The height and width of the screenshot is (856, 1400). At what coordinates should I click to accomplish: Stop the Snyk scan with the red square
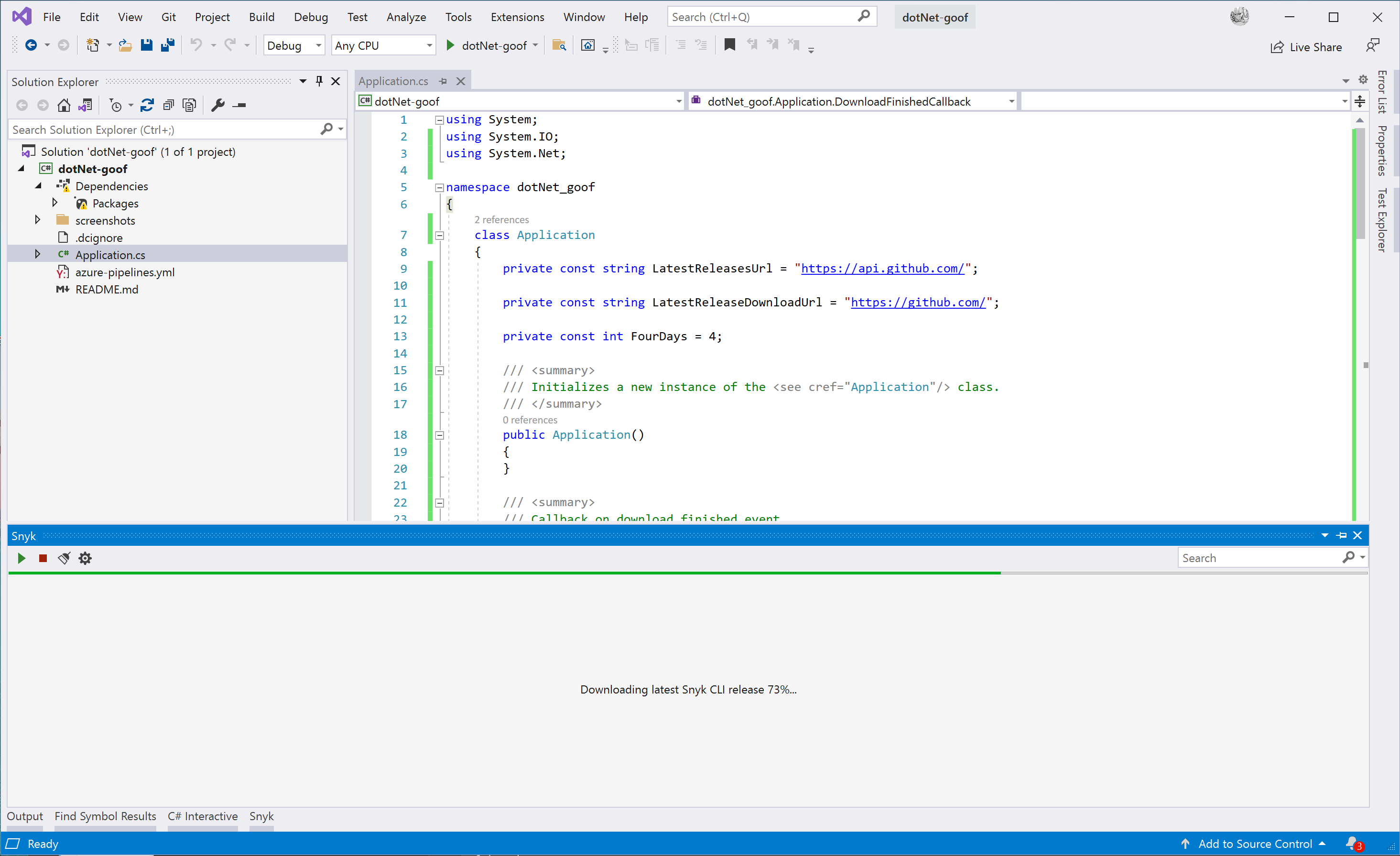tap(43, 558)
